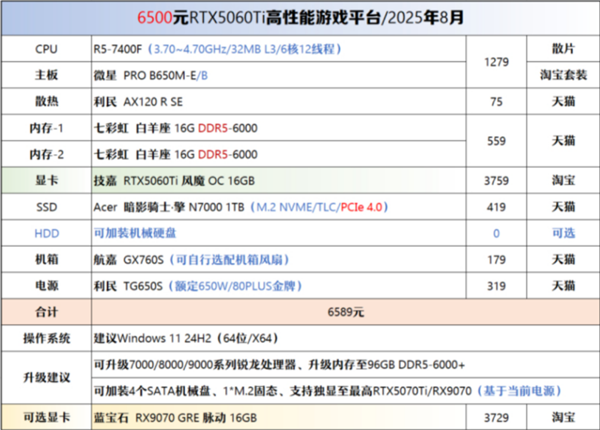Click the R5-7400F processor description
The width and height of the screenshot is (600, 430).
[x=279, y=49]
